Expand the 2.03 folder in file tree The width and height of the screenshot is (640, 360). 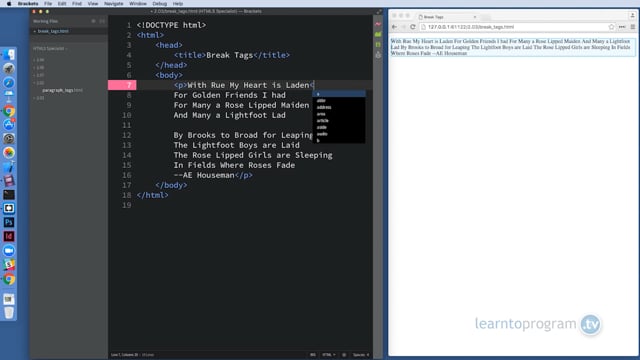click(39, 98)
